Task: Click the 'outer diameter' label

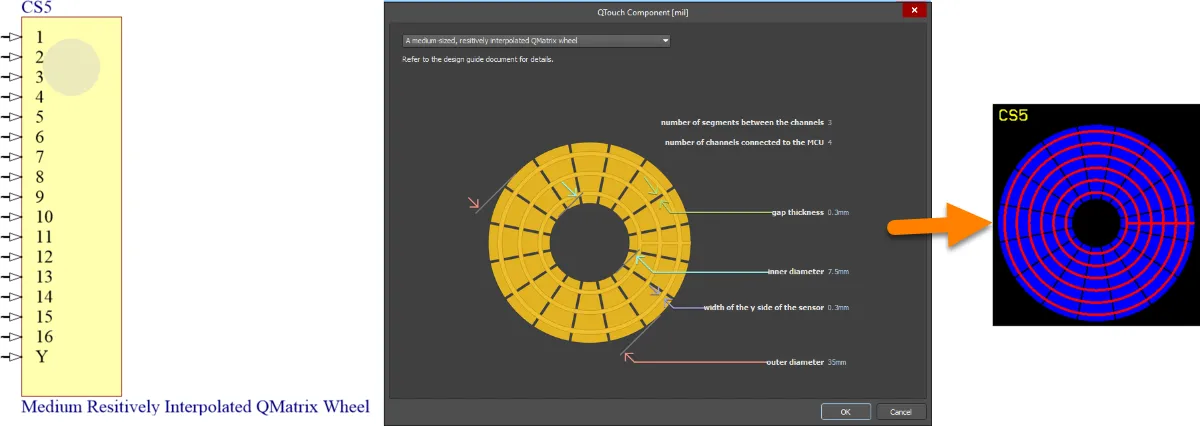Action: 795,362
